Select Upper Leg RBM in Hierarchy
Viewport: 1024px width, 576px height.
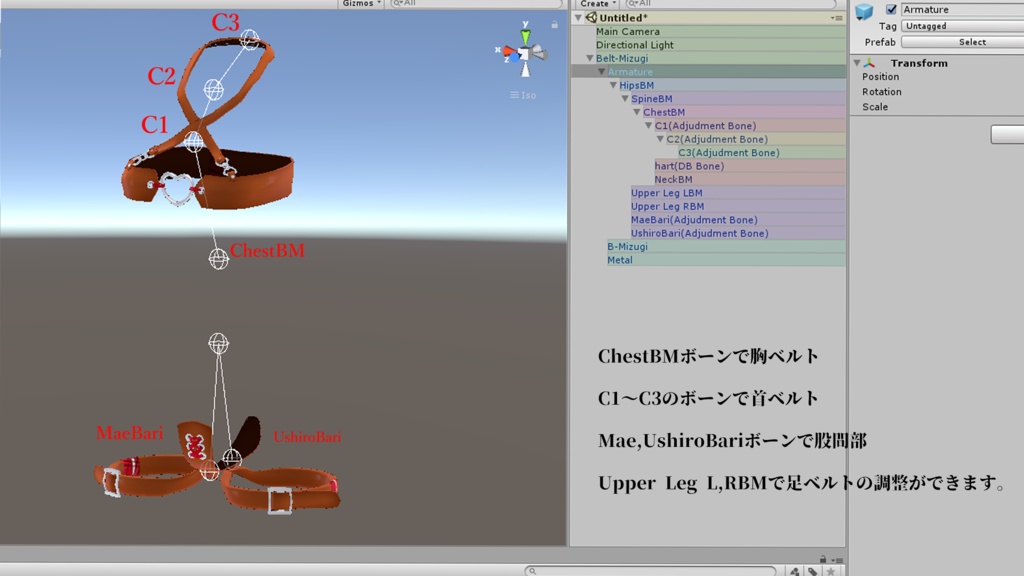click(x=667, y=206)
